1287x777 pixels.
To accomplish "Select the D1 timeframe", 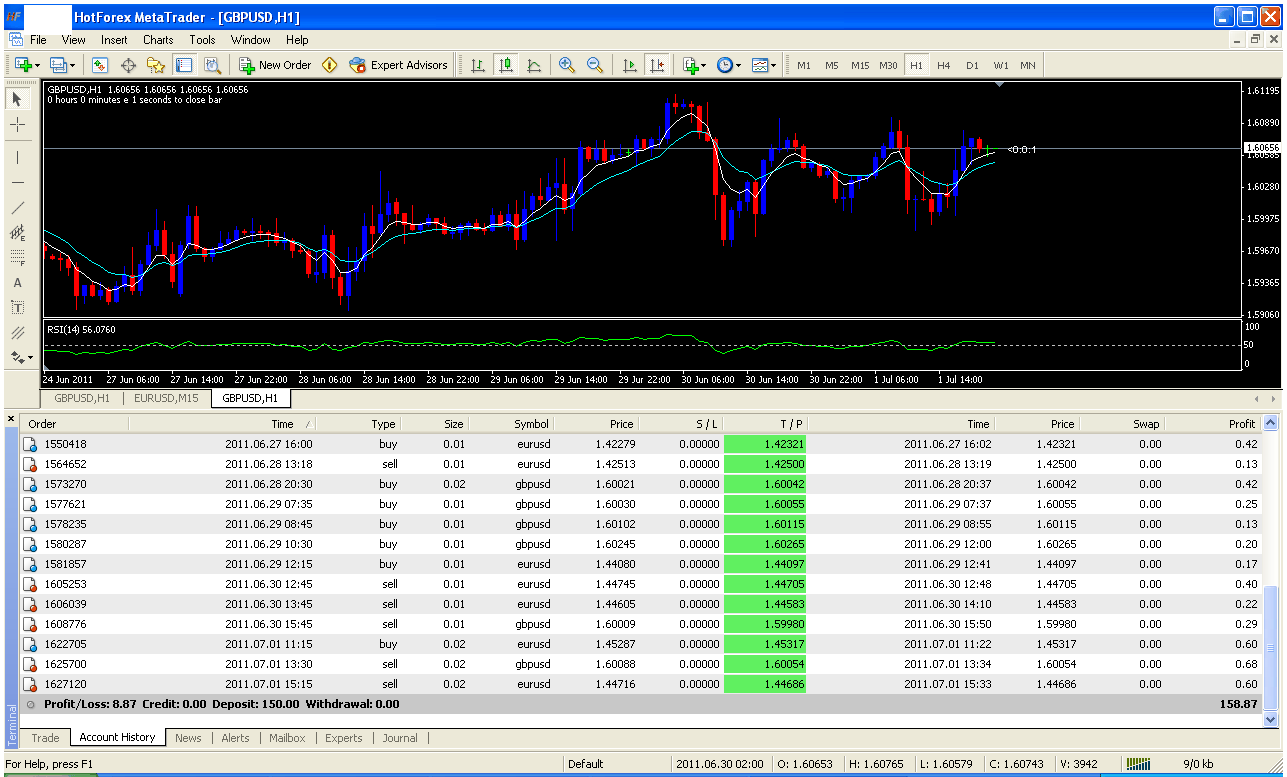I will click(972, 65).
